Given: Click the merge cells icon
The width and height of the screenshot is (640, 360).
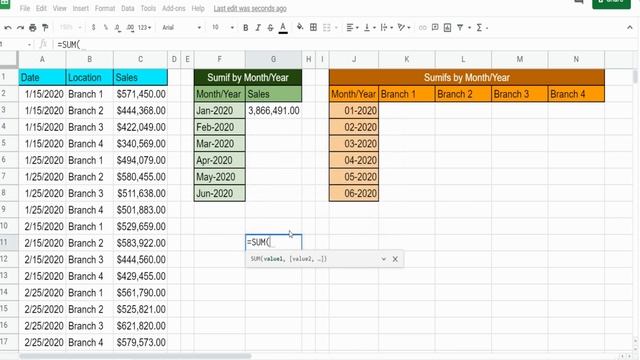Looking at the screenshot, I should click(x=327, y=27).
